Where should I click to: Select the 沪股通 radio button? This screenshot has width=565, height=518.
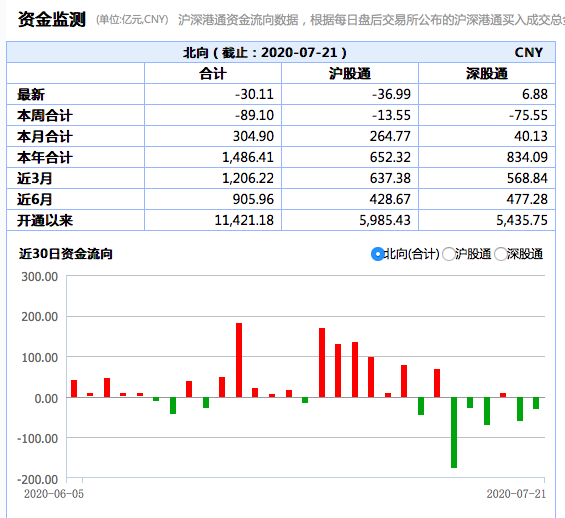click(x=448, y=254)
